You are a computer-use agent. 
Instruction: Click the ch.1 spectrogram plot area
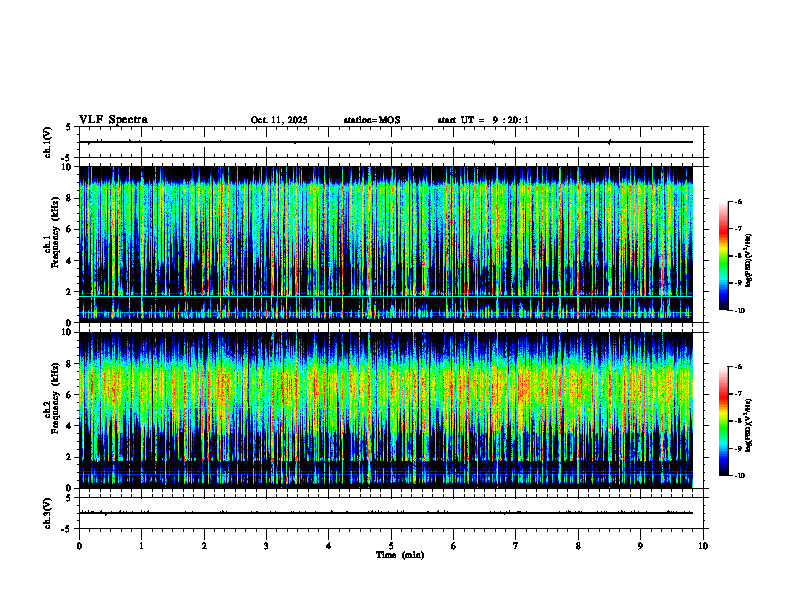pos(386,244)
